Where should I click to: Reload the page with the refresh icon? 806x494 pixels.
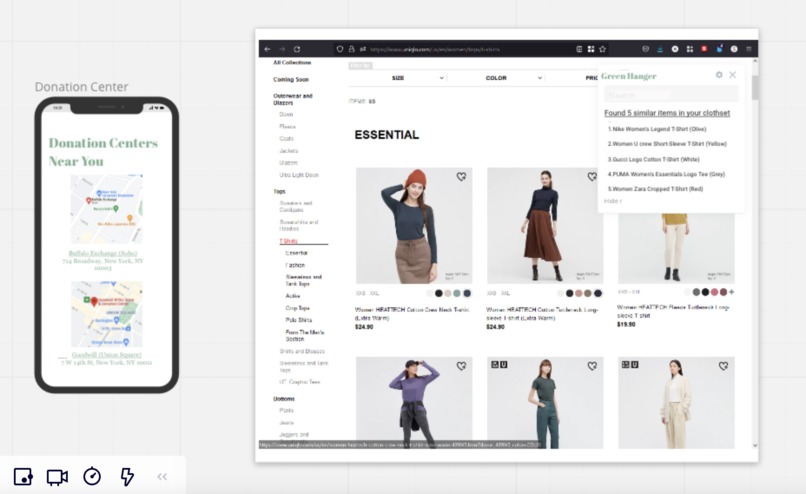pos(297,49)
